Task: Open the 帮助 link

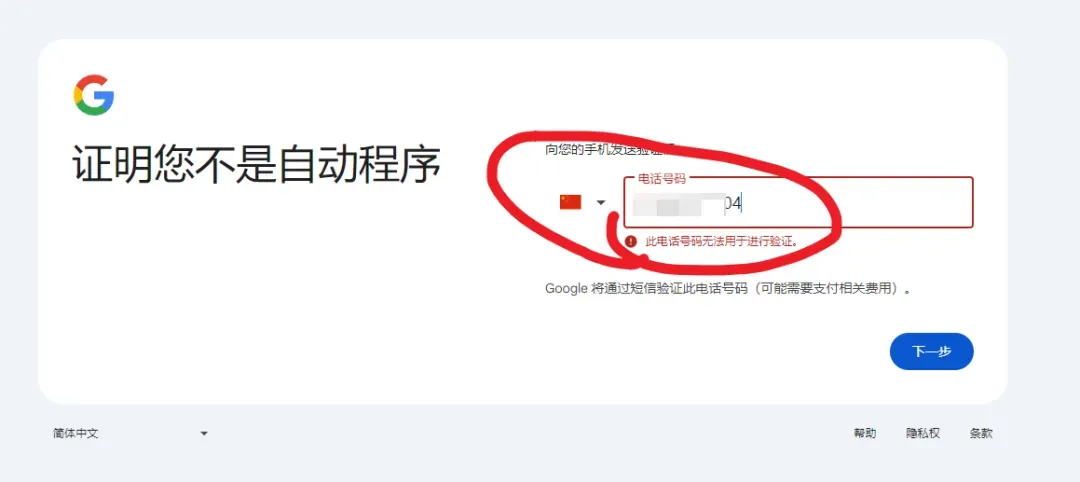Action: (x=865, y=433)
